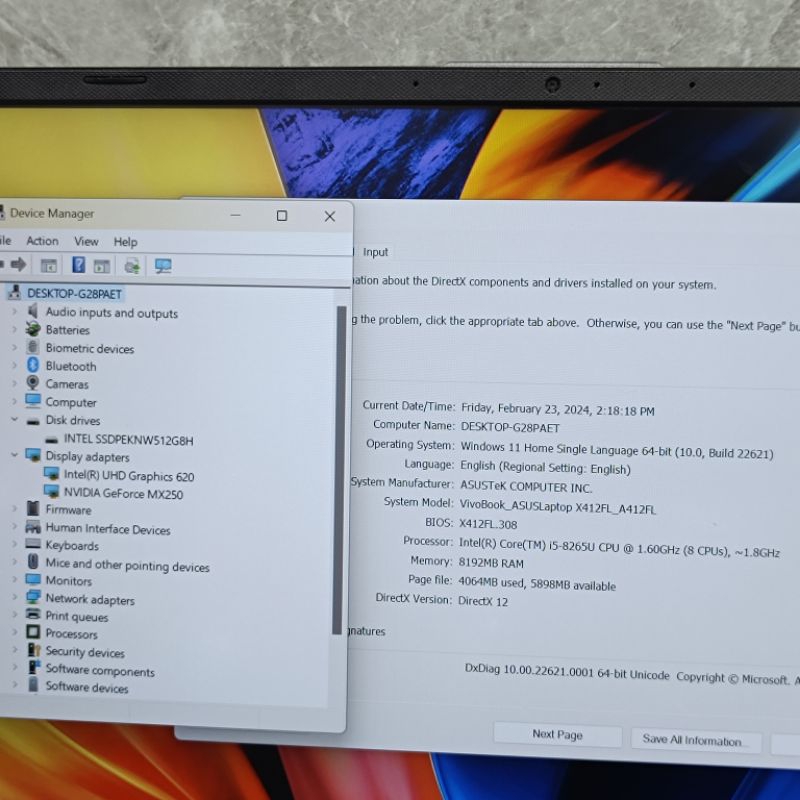Open the View menu in Device Manager
800x800 pixels.
click(86, 241)
